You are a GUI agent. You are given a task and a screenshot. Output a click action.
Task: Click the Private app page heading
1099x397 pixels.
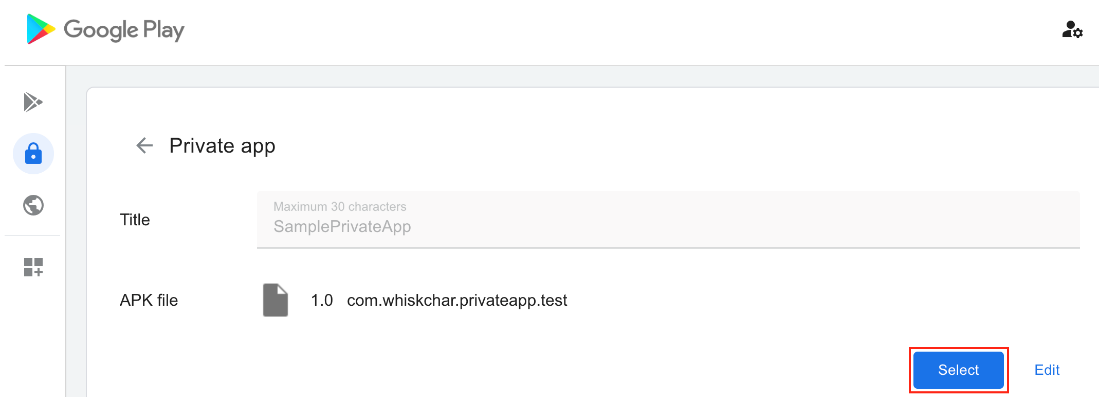(x=222, y=146)
